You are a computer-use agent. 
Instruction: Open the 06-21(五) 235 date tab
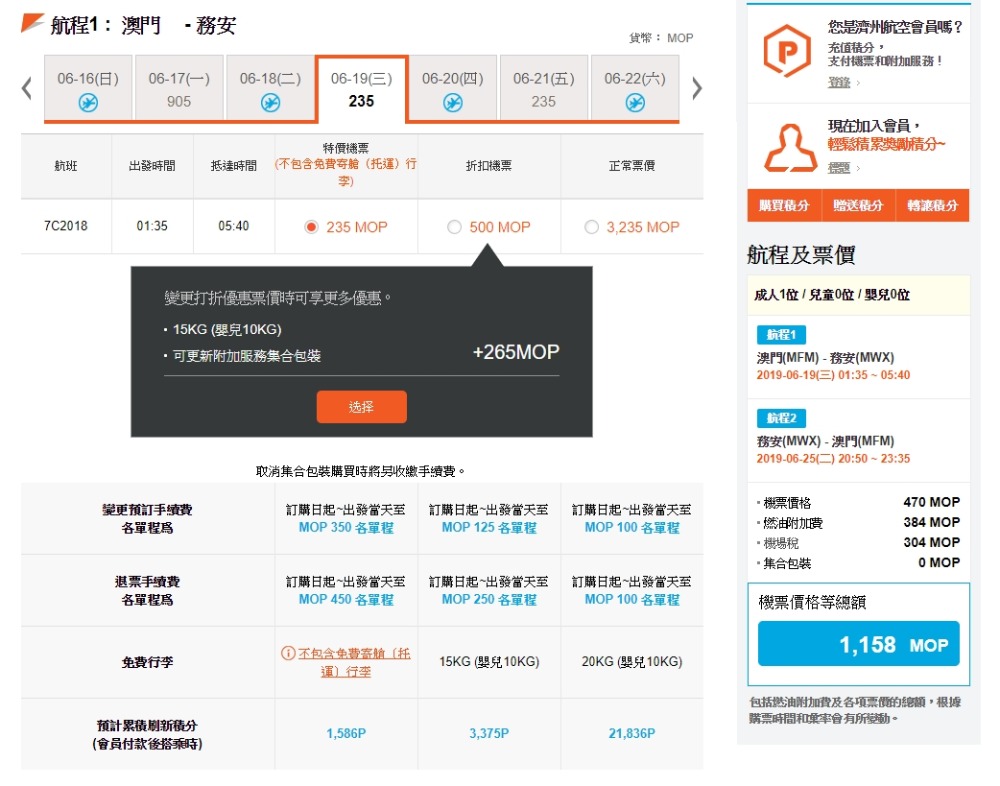pyautogui.click(x=543, y=89)
